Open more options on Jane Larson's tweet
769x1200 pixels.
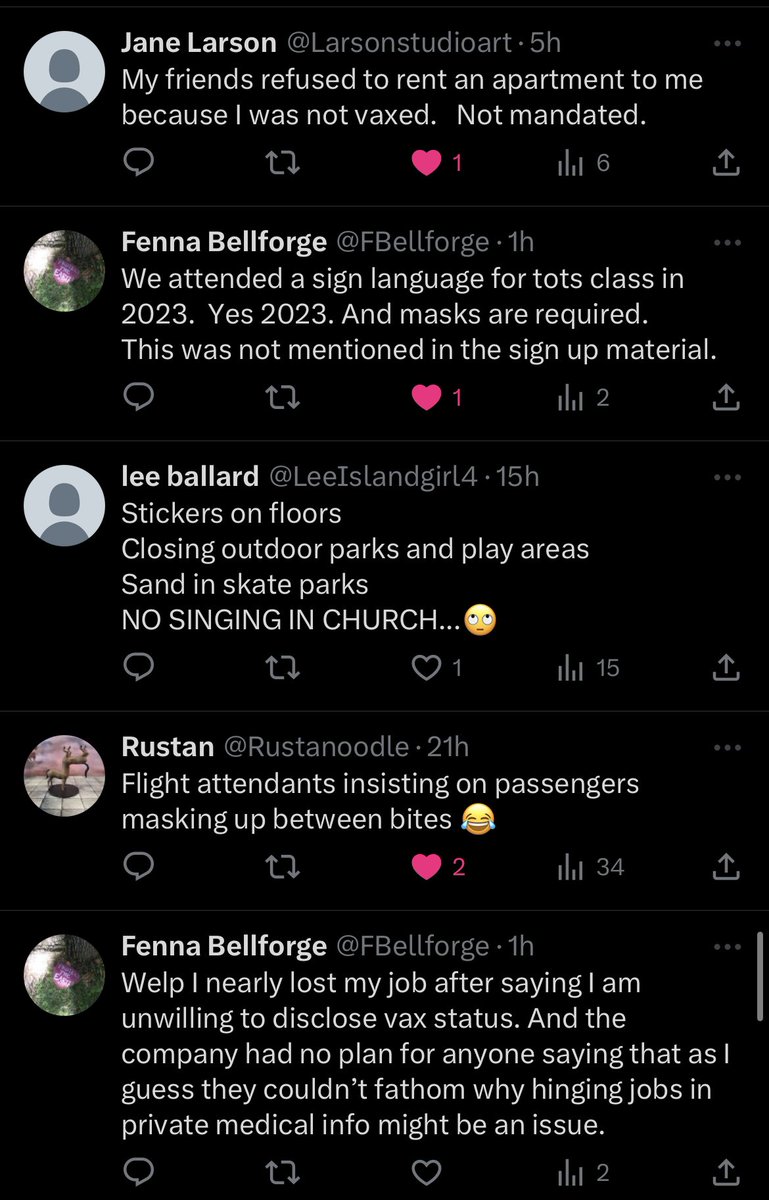[x=727, y=44]
